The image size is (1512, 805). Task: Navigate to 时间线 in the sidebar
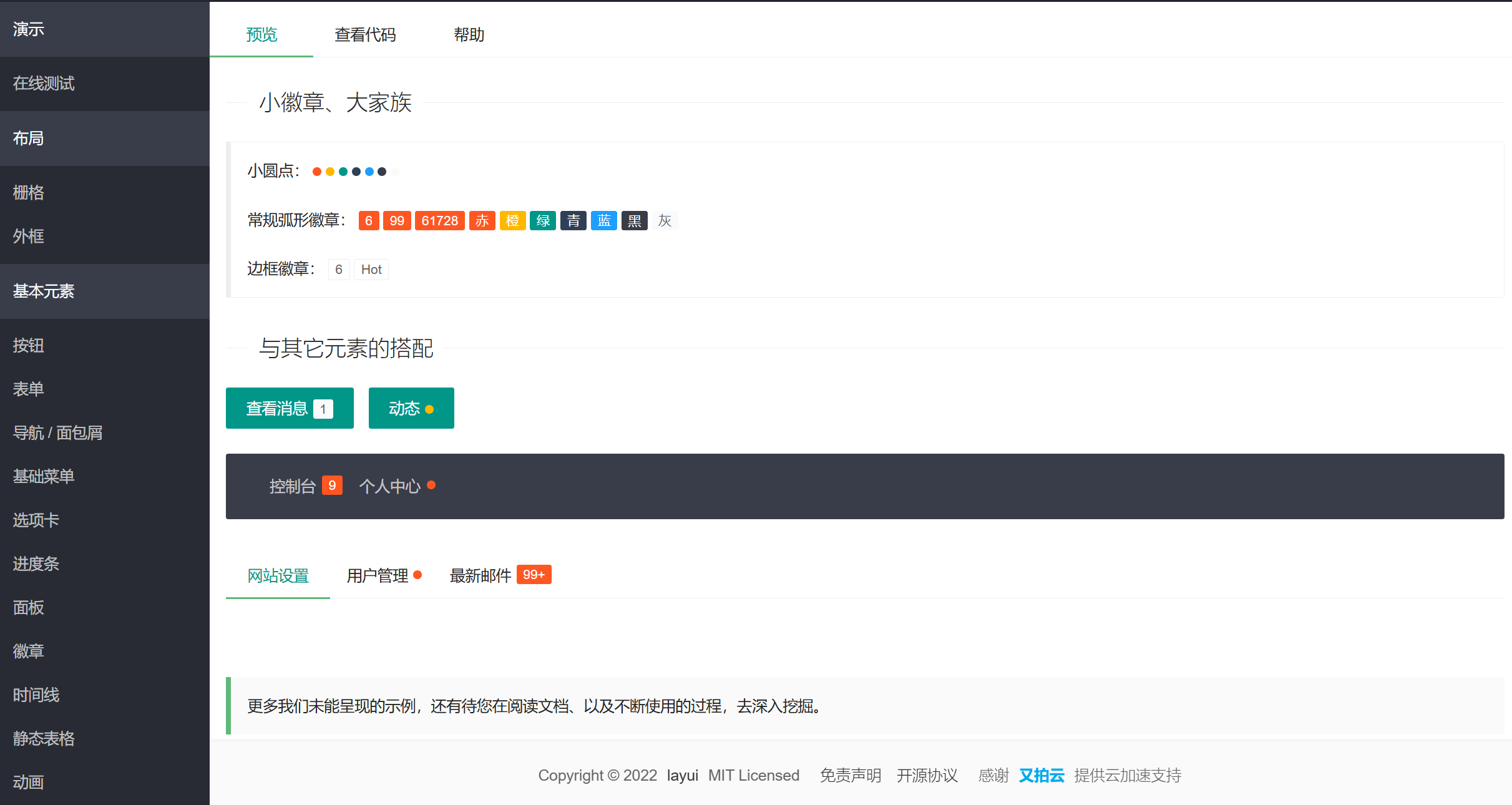pyautogui.click(x=36, y=695)
